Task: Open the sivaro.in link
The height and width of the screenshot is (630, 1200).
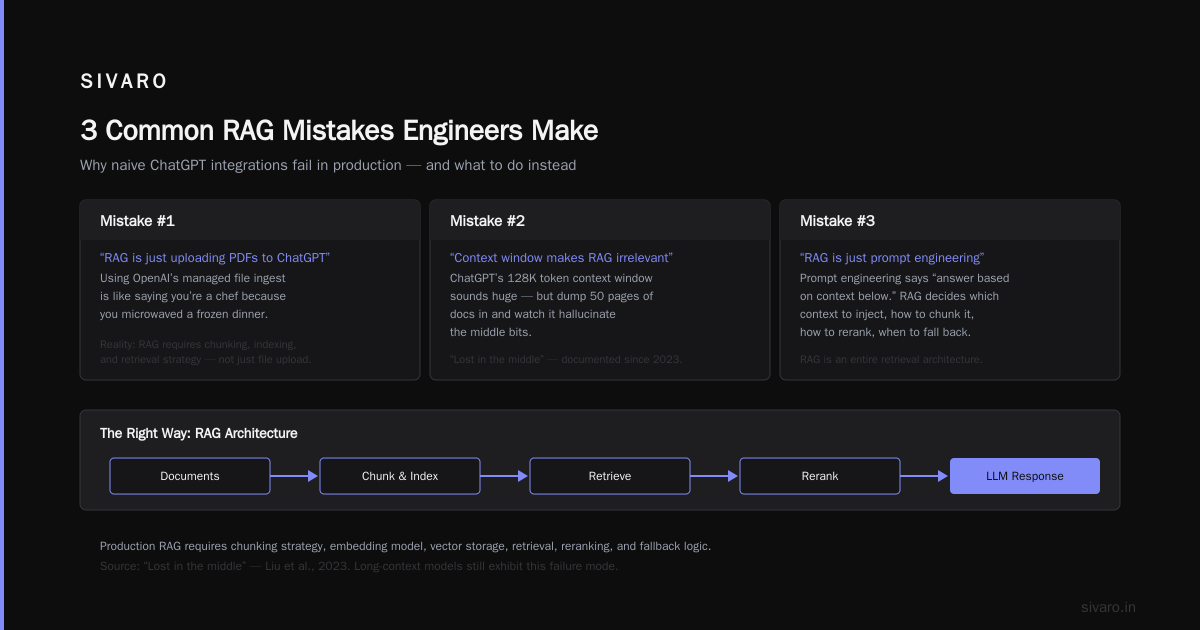Action: pos(1109,607)
